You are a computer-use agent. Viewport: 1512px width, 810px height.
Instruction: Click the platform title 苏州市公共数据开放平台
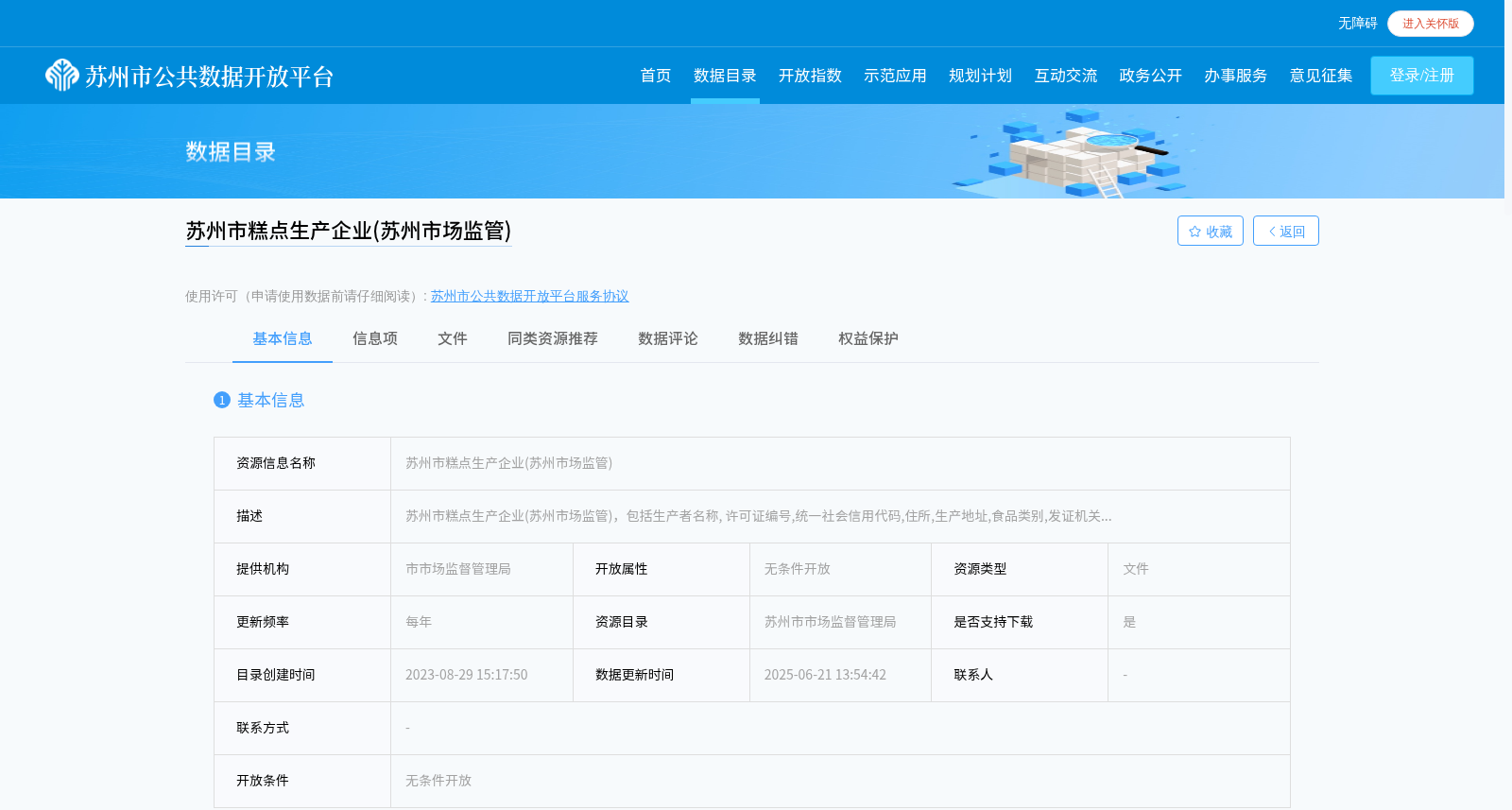[x=210, y=77]
